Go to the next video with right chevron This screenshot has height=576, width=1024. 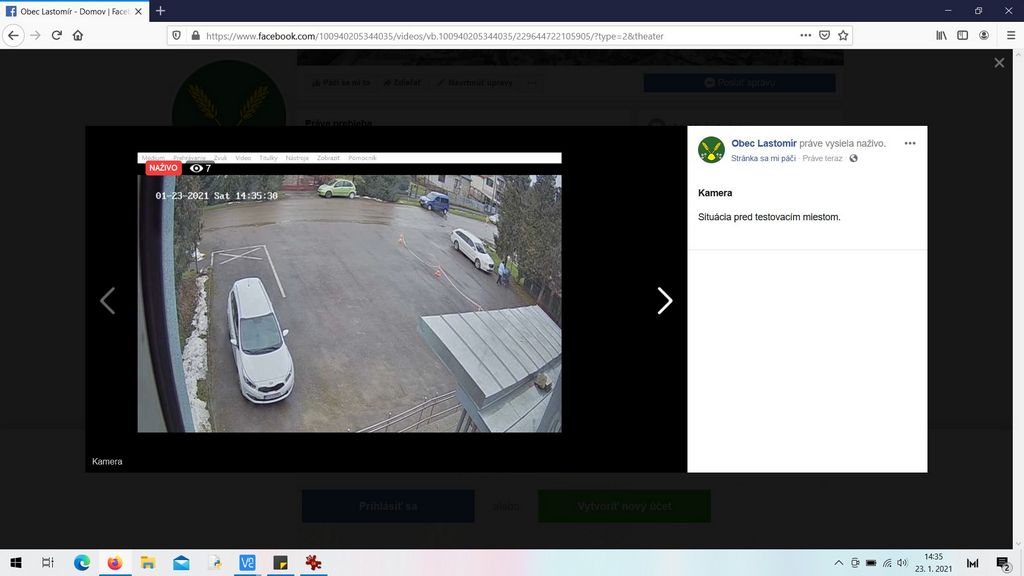click(664, 301)
